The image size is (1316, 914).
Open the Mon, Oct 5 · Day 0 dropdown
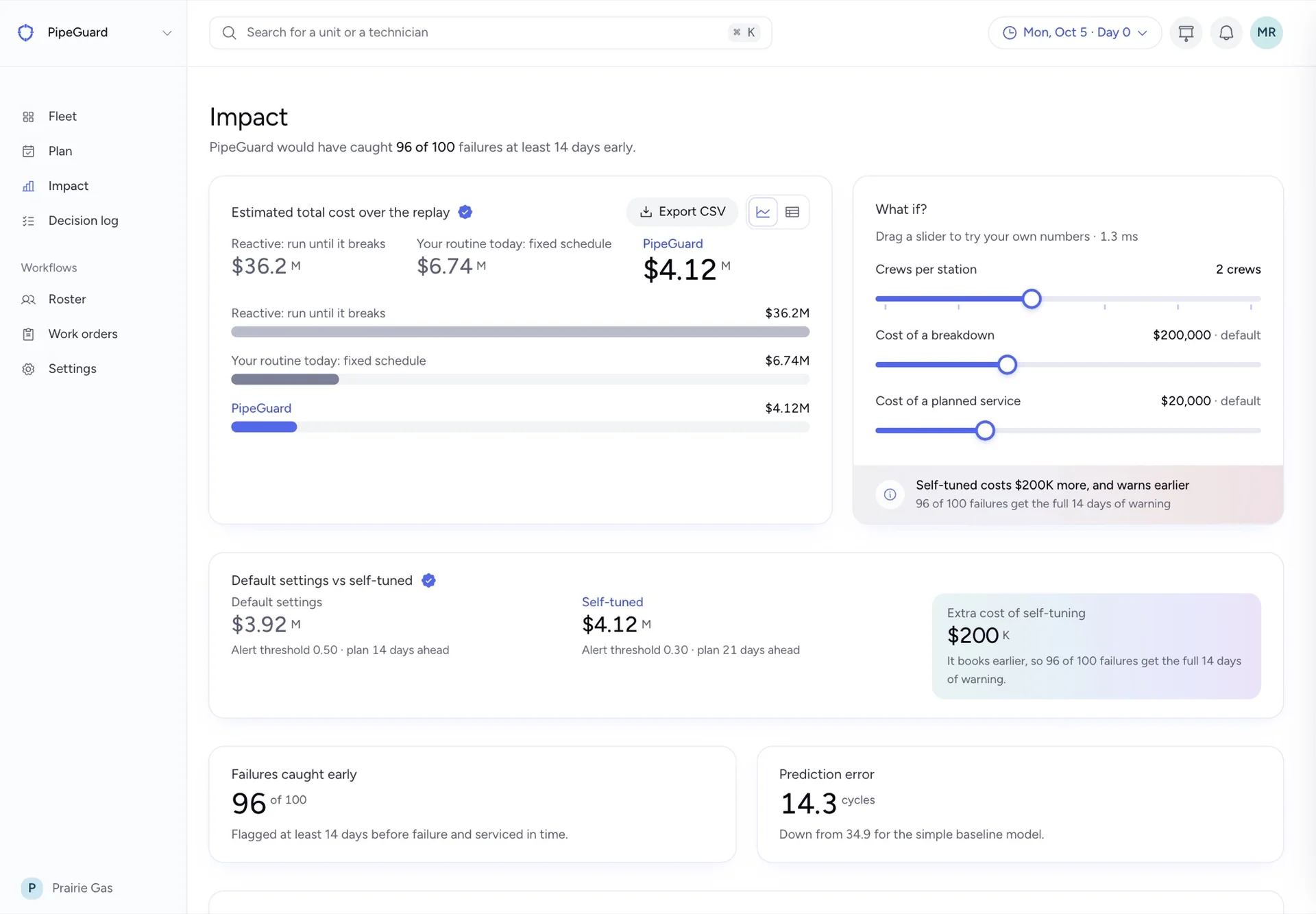pyautogui.click(x=1074, y=33)
